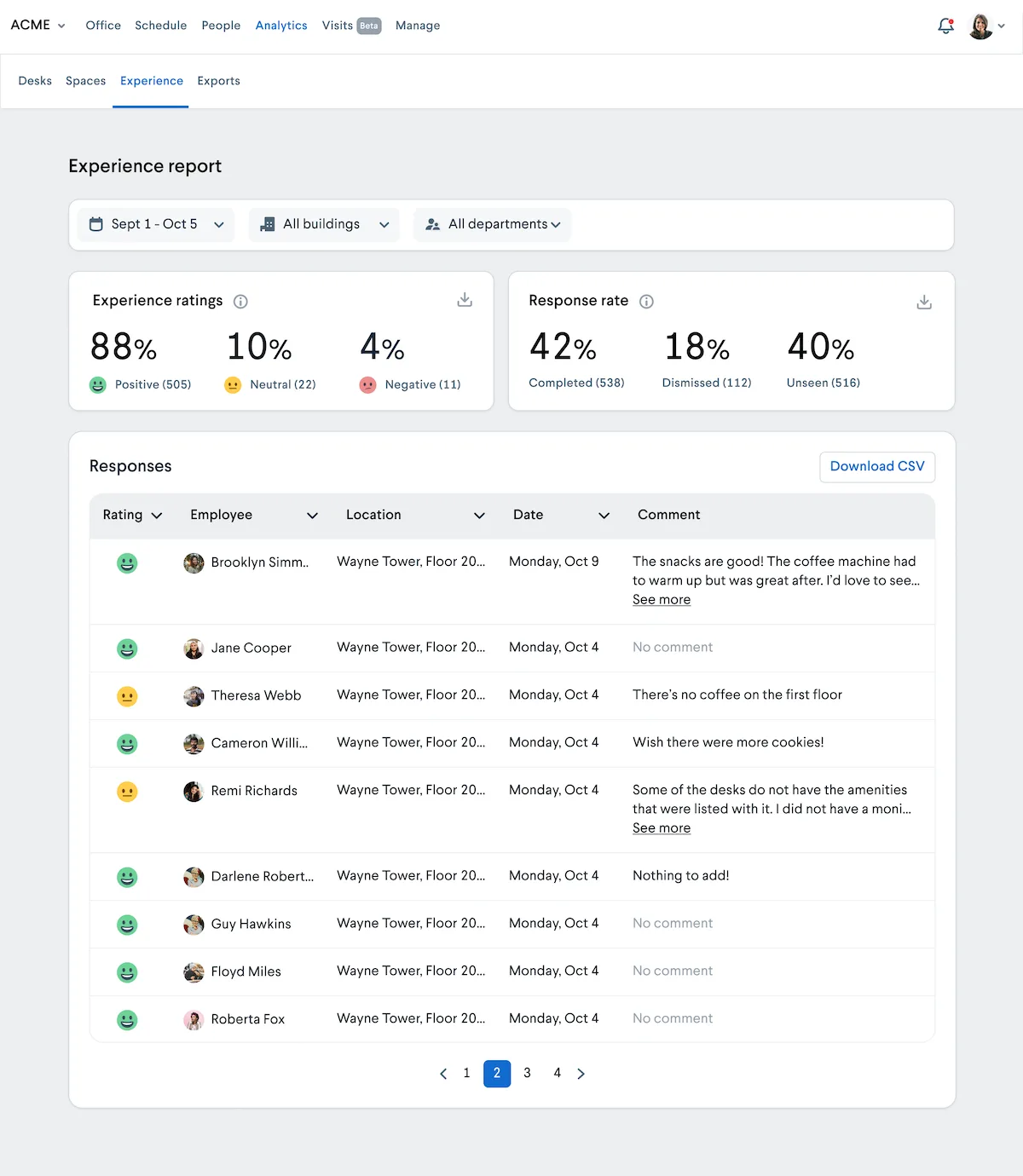The height and width of the screenshot is (1176, 1023).
Task: Click Brooklyn Simm.. avatar
Action: [x=194, y=562]
